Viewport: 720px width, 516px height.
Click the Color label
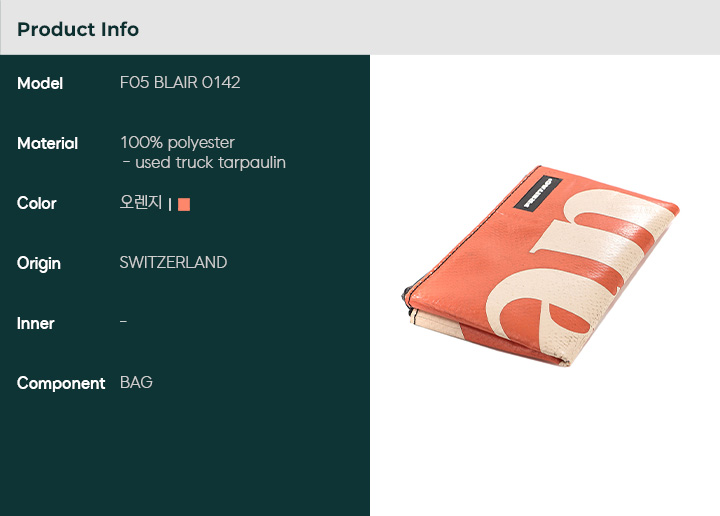click(37, 203)
